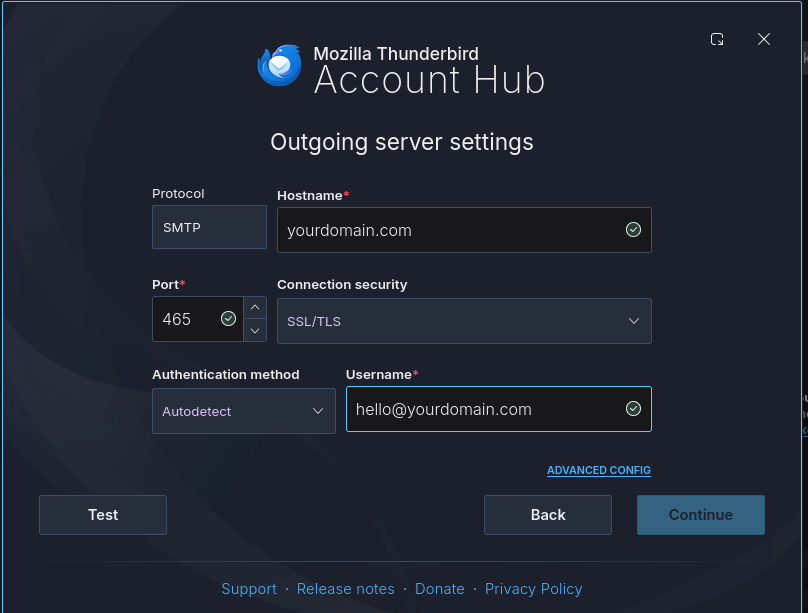Go back with the Back button

pos(548,515)
